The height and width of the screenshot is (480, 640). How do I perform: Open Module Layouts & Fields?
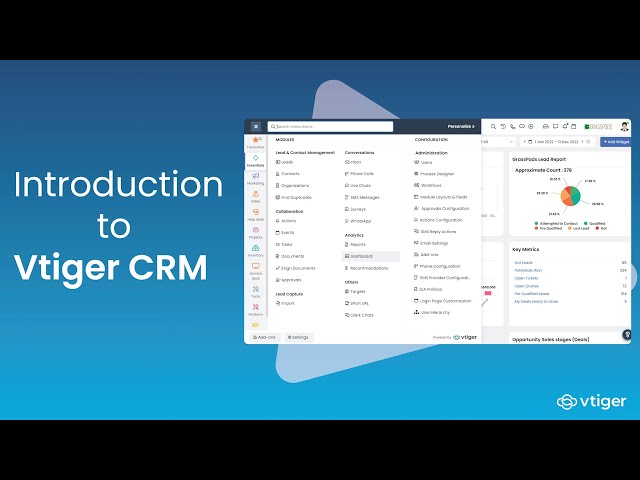(441, 197)
